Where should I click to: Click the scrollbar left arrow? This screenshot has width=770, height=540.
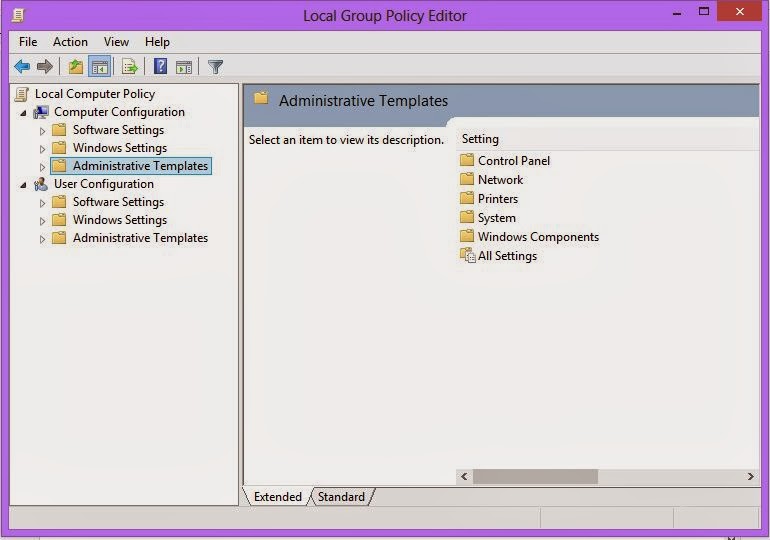click(x=464, y=476)
